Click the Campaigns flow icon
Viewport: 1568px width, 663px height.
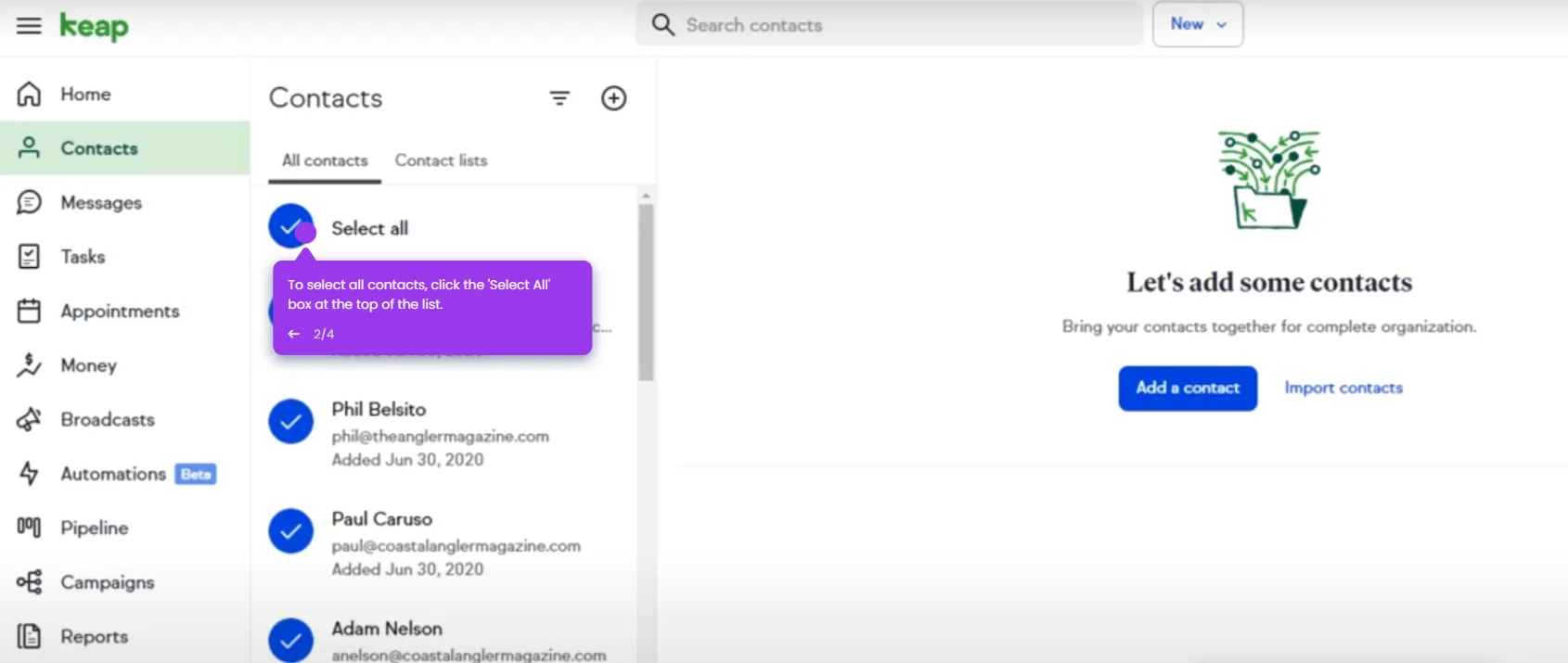(x=29, y=581)
